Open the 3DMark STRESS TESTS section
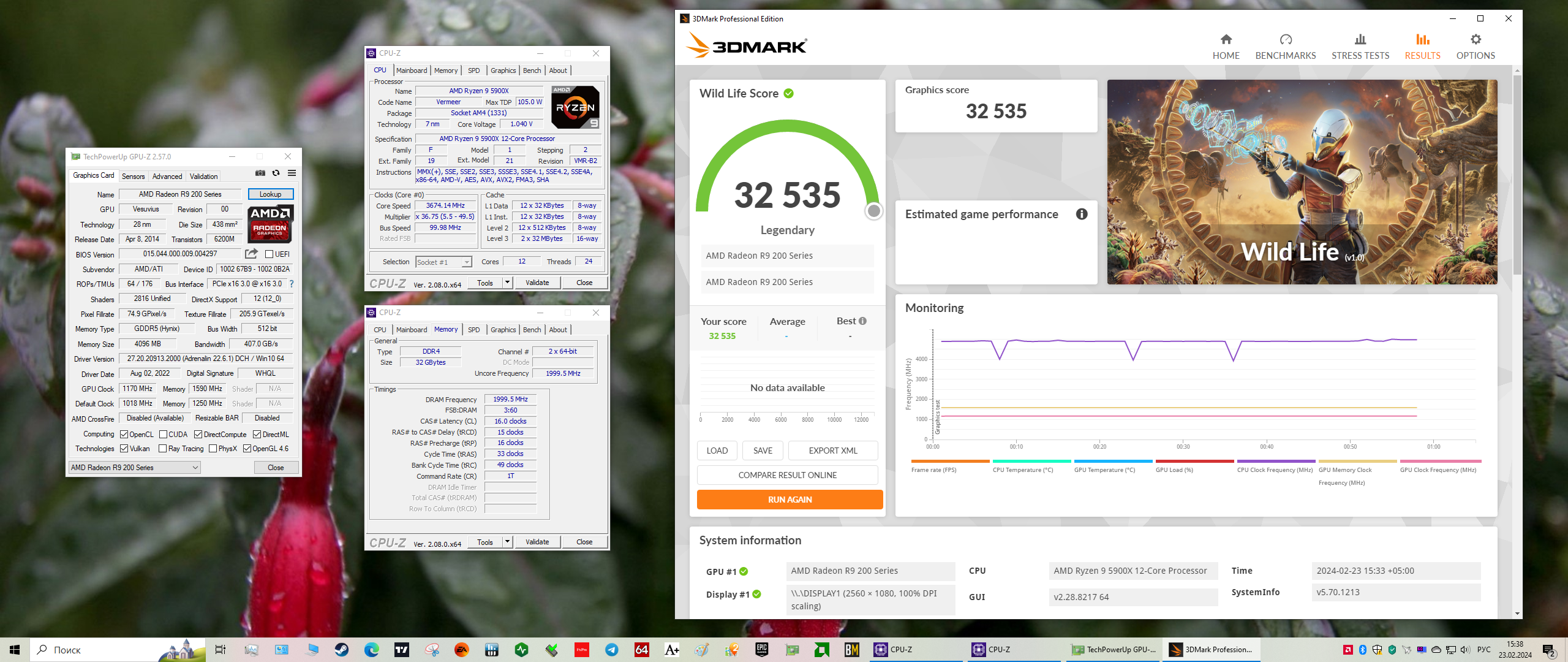 (1360, 47)
